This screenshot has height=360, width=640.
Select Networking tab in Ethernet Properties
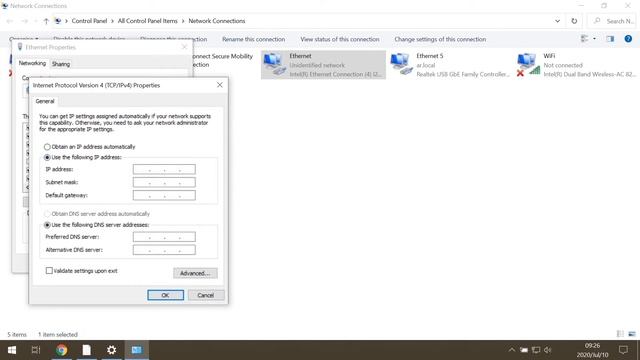click(x=32, y=63)
